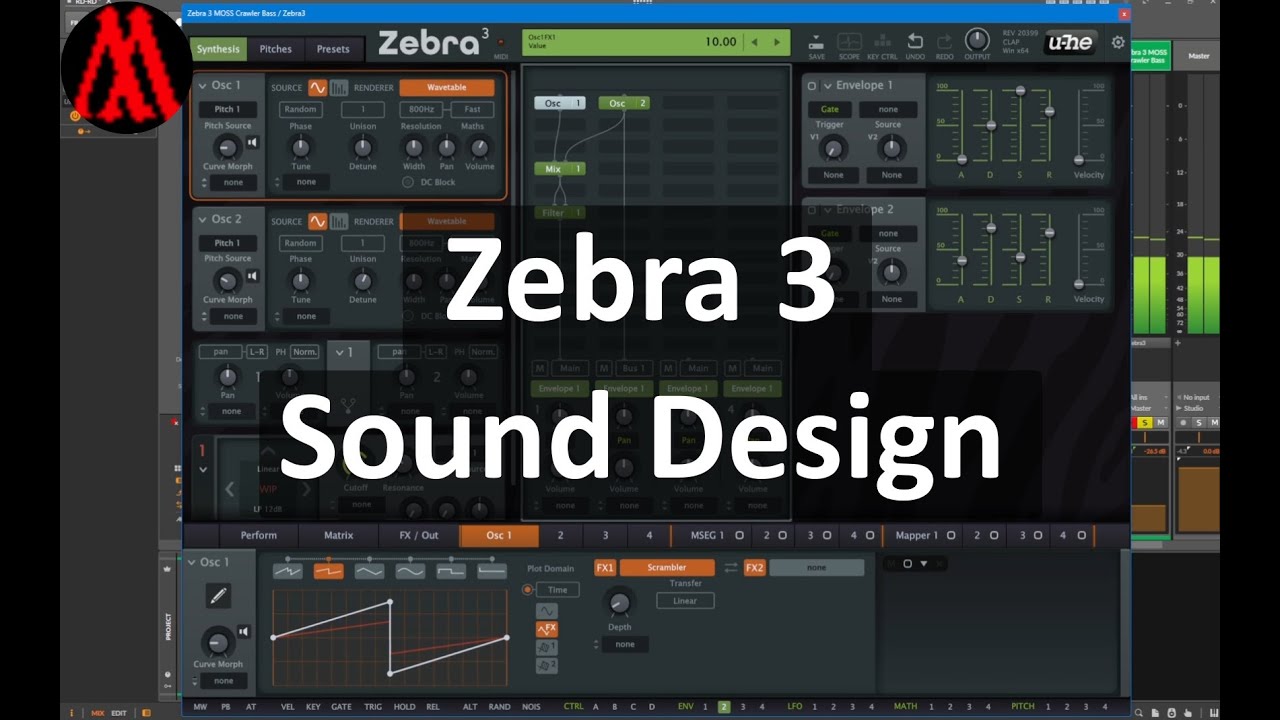Choose the first curve shape thumbnail
1280x720 pixels.
click(288, 571)
